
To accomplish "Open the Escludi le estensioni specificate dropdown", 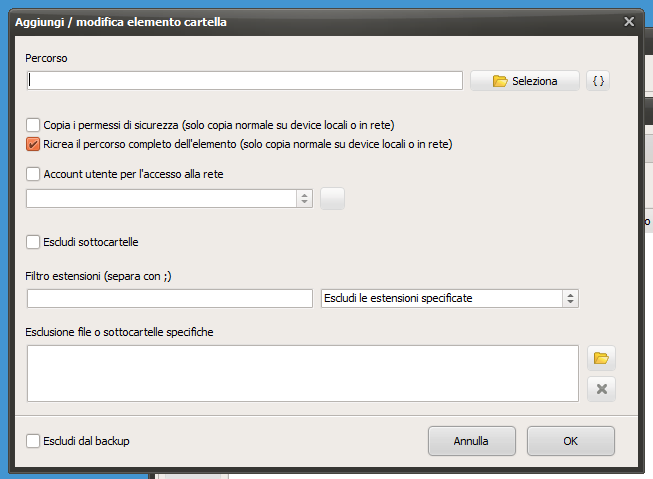I will tap(450, 298).
